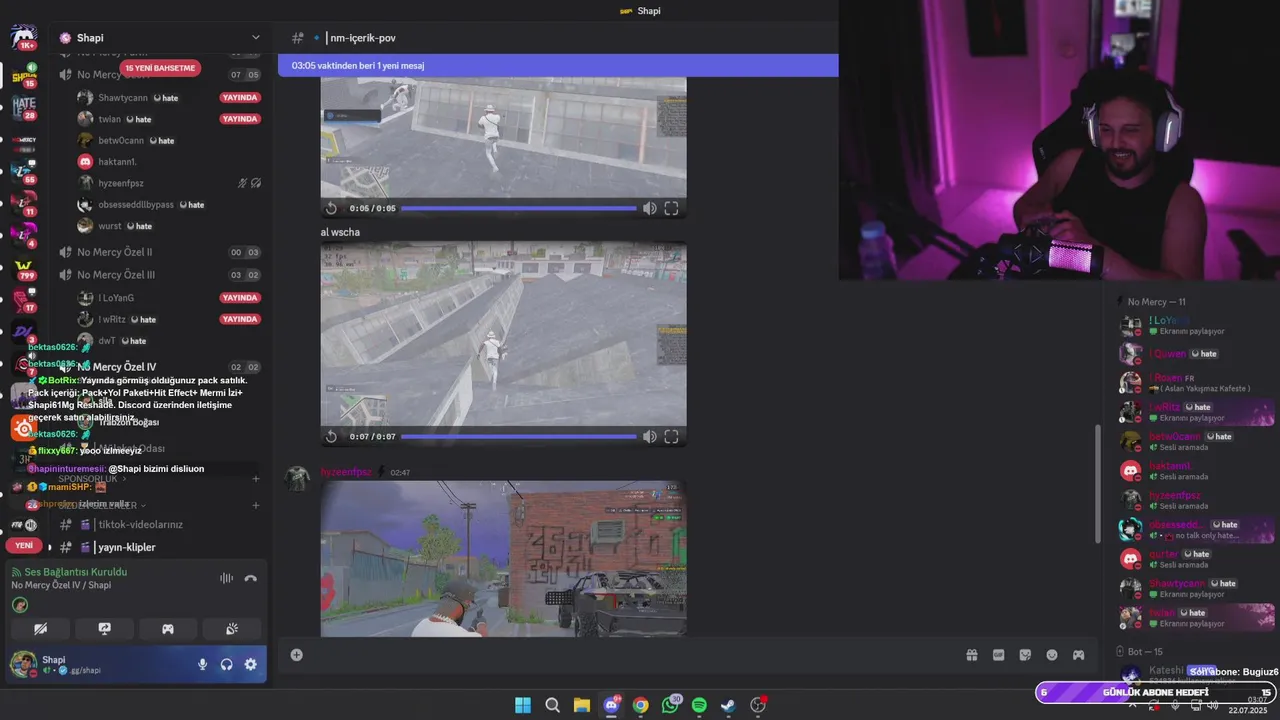1280x720 pixels.
Task: Open the soundboard button
Action: point(232,629)
